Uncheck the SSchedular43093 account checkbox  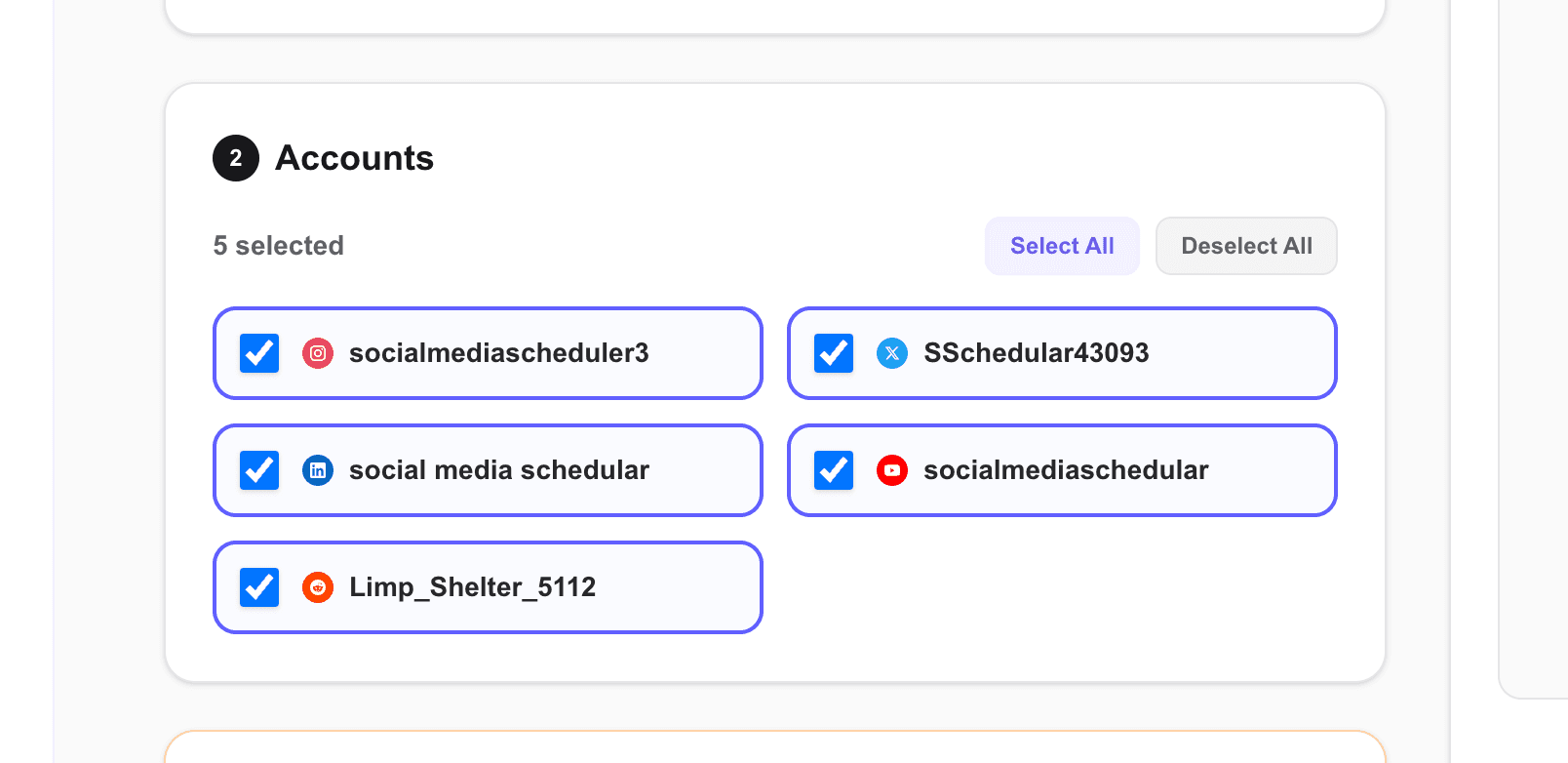[x=834, y=353]
